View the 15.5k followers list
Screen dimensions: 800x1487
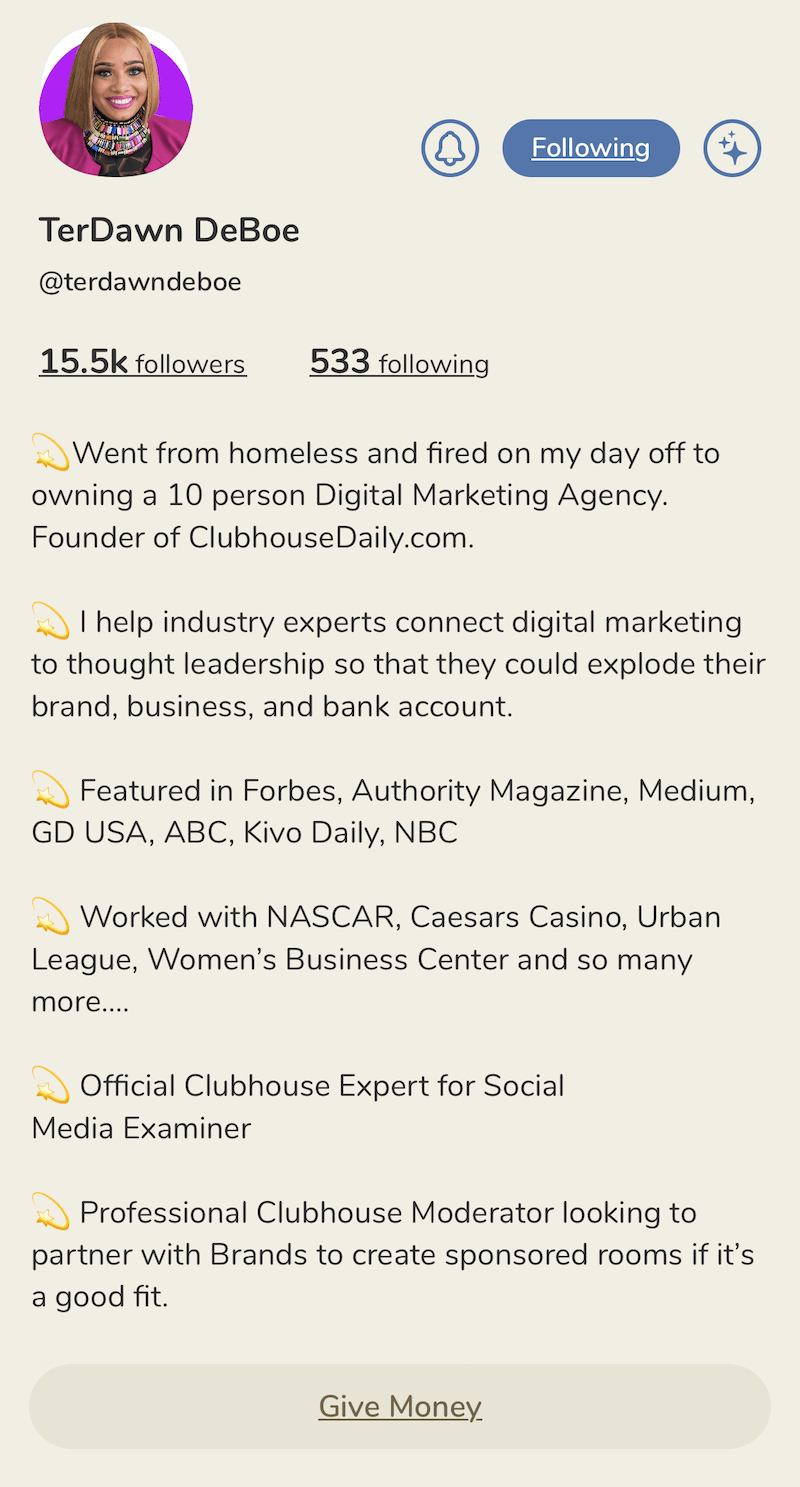141,362
